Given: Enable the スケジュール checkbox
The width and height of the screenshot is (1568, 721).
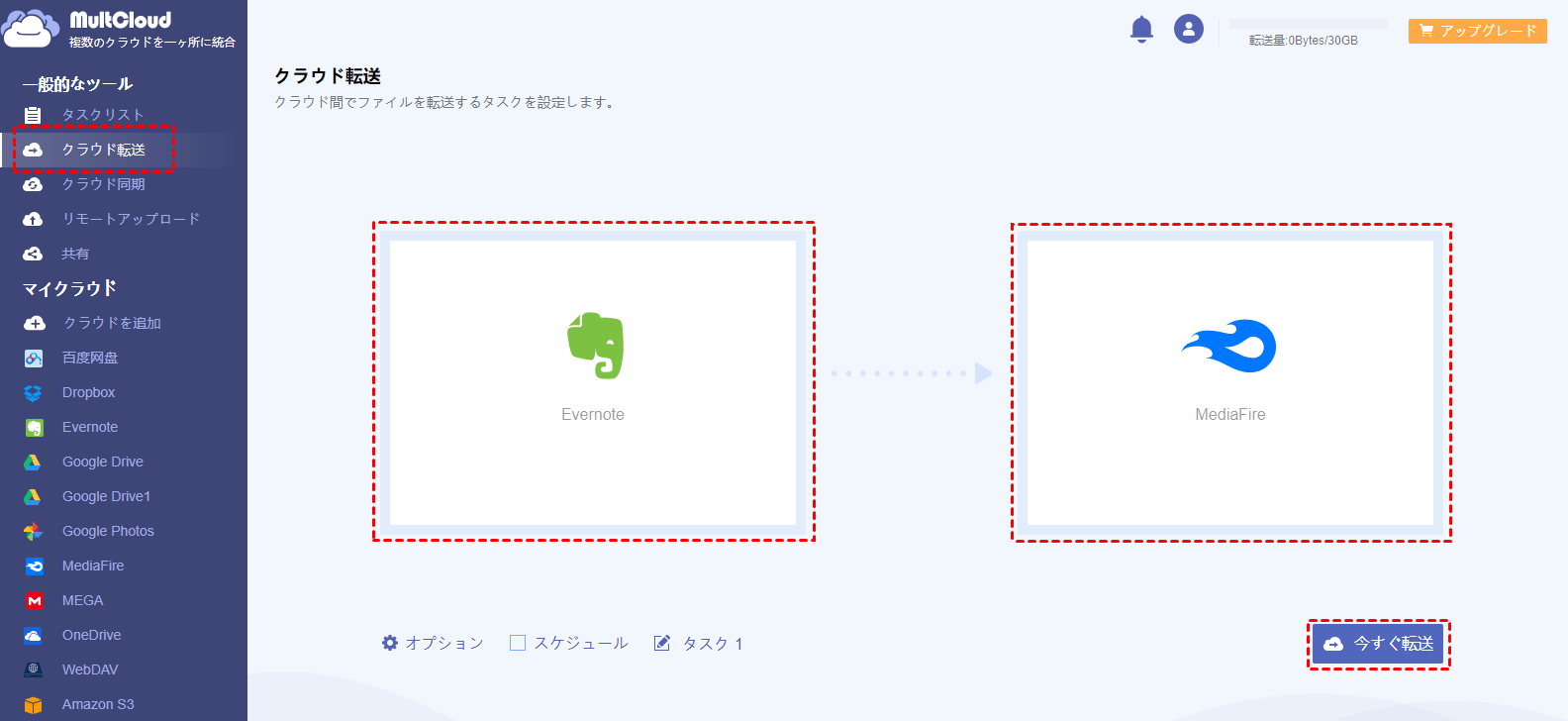Looking at the screenshot, I should [517, 644].
